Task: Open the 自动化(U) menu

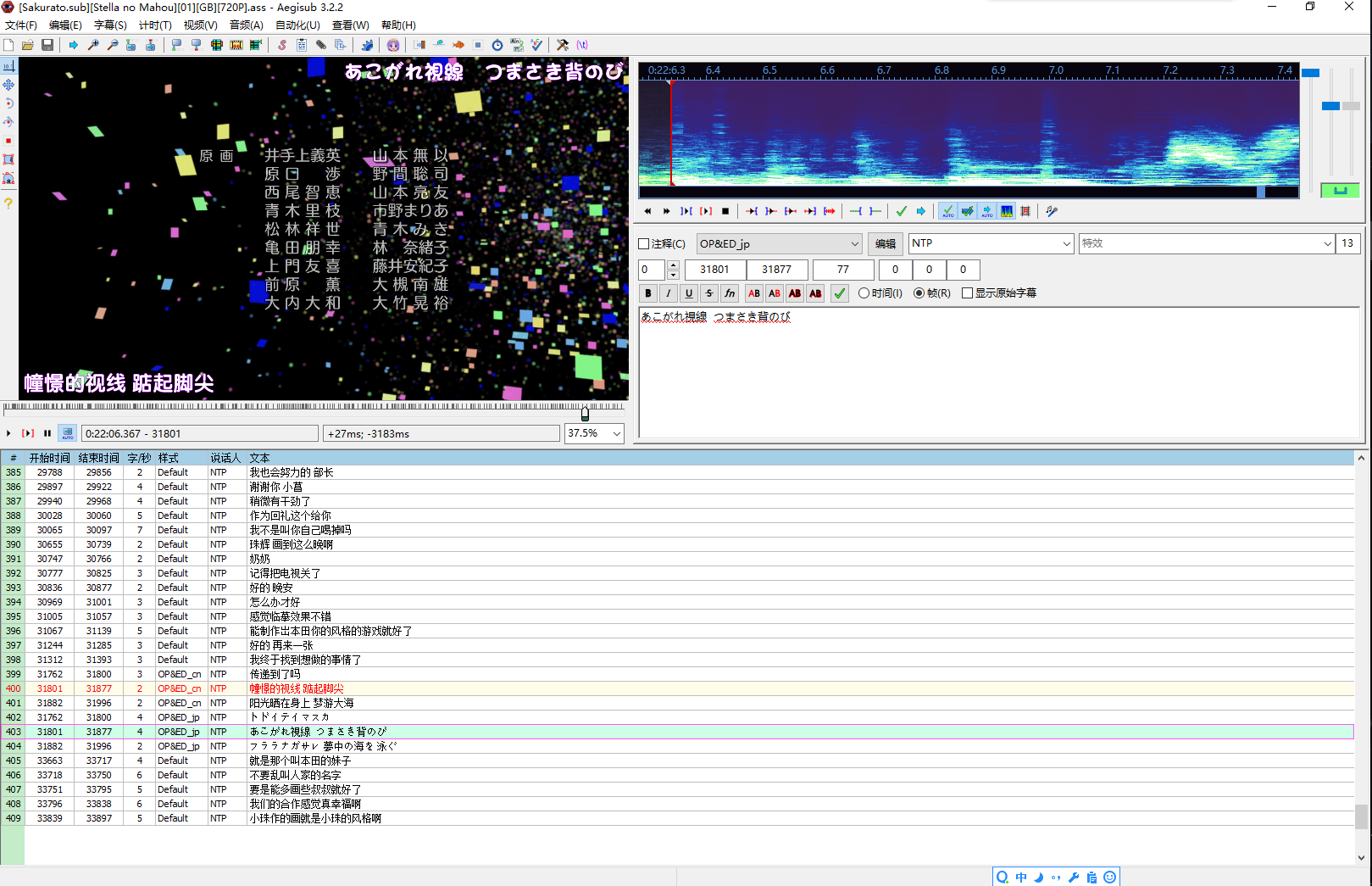Action: point(297,25)
